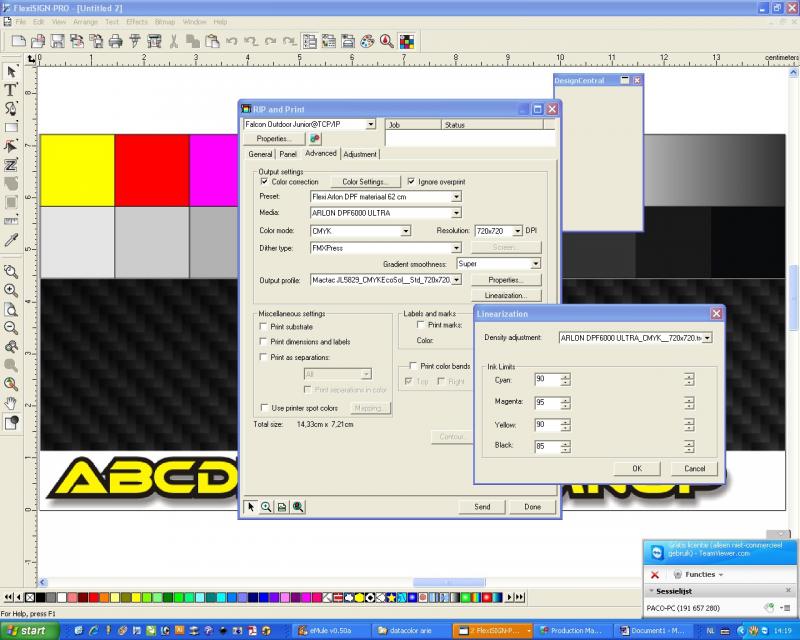
Task: Select the arrow Select tool in toolbox
Action: point(11,71)
